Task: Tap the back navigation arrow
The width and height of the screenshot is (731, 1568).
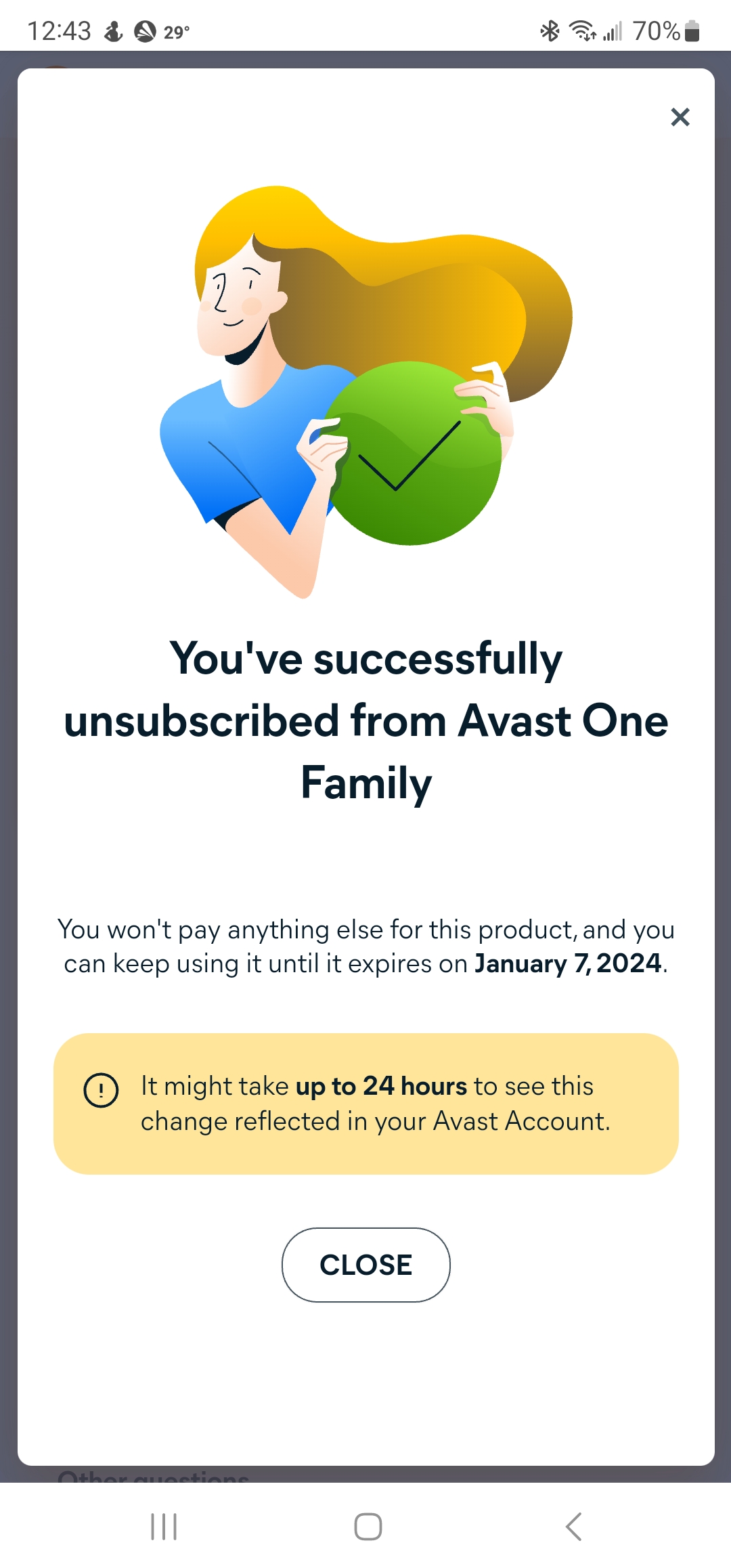Action: (x=573, y=1527)
